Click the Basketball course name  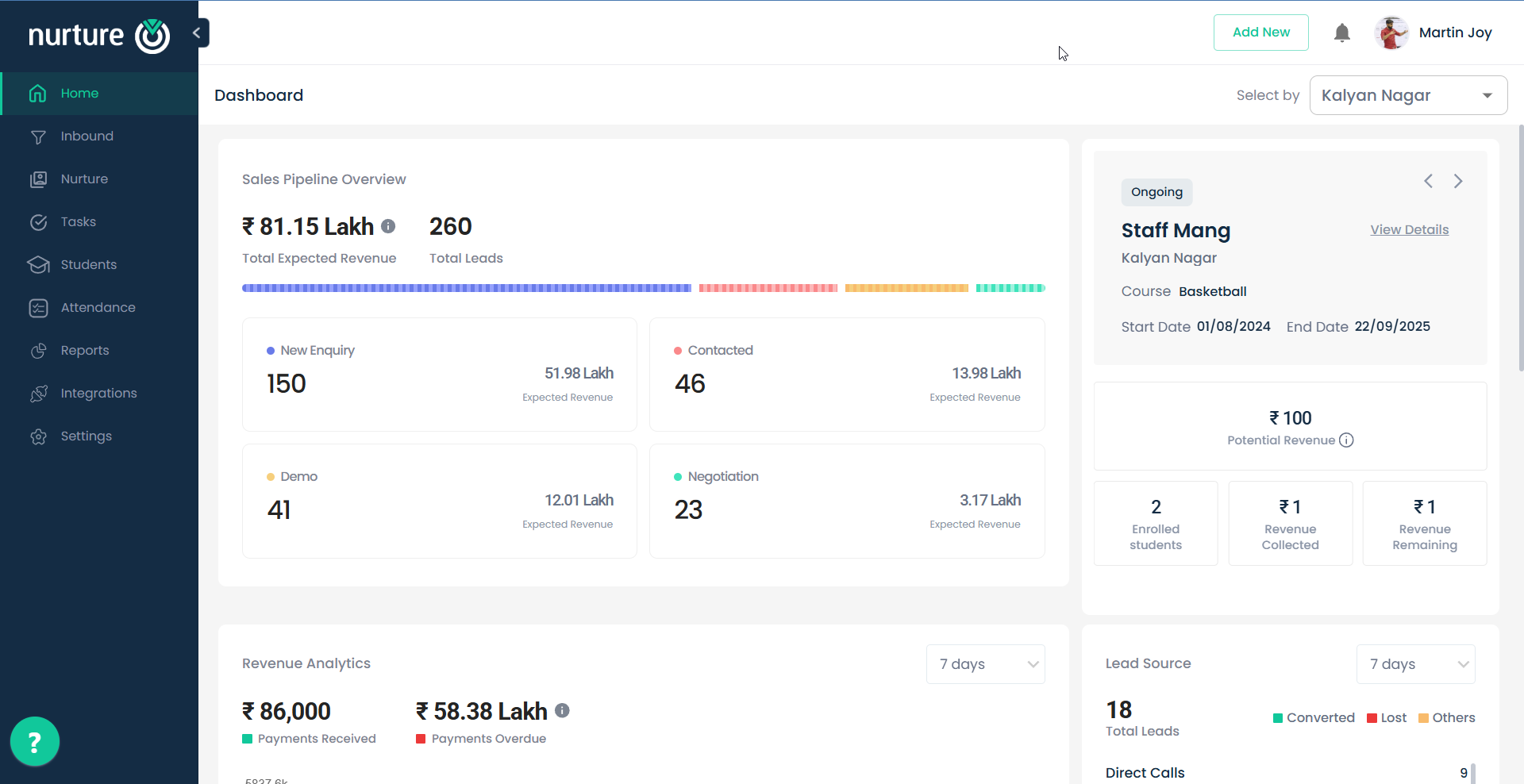[1212, 291]
